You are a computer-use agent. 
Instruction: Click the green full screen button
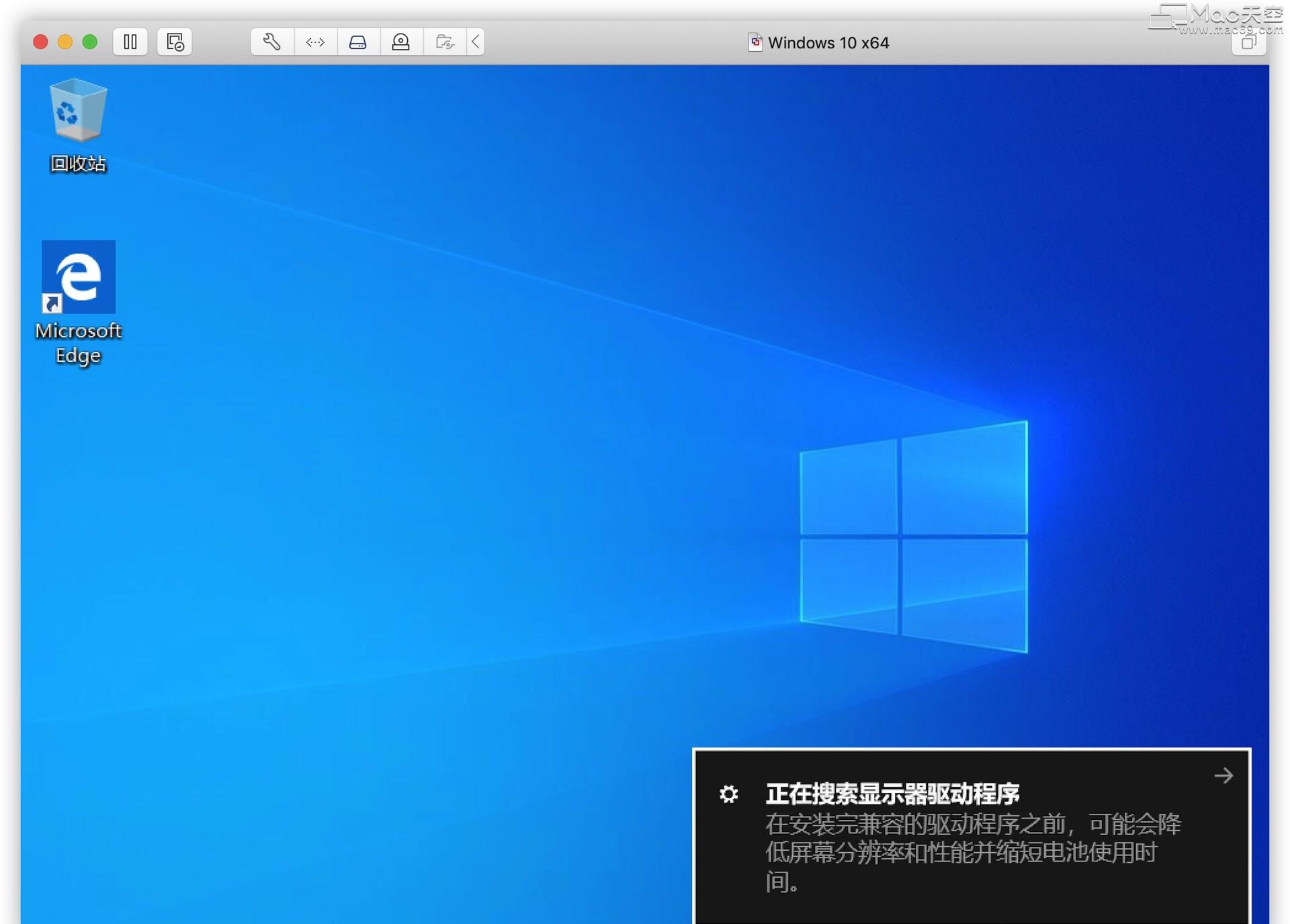coord(89,42)
